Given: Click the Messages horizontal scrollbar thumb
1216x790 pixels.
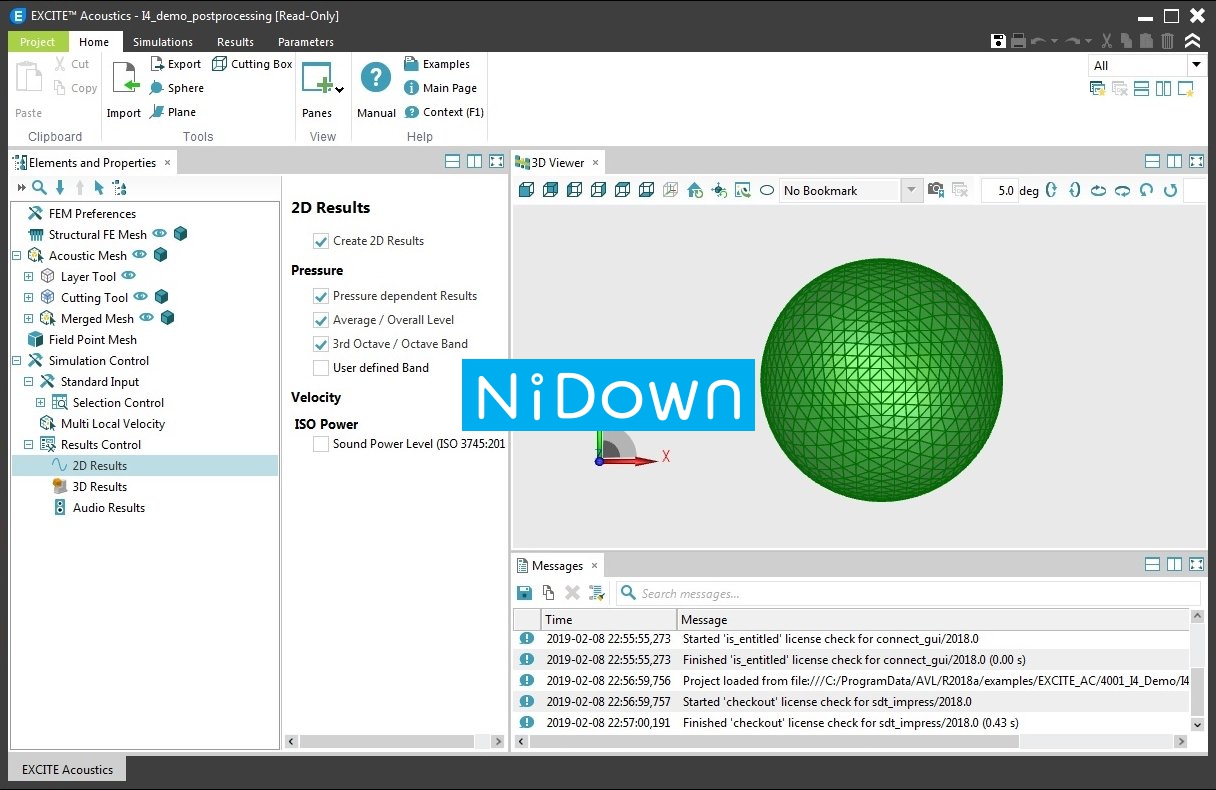Looking at the screenshot, I should [774, 742].
